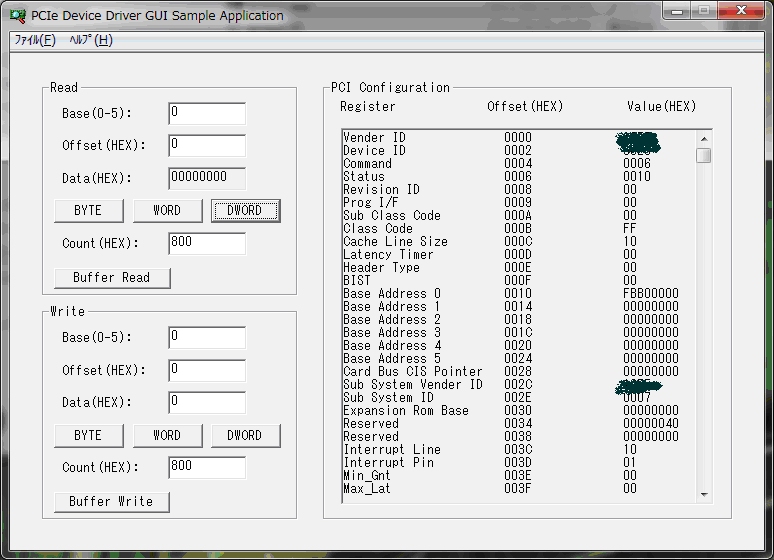Select the Base Address 1 row
Viewport: 774px width, 560px height.
(519, 306)
